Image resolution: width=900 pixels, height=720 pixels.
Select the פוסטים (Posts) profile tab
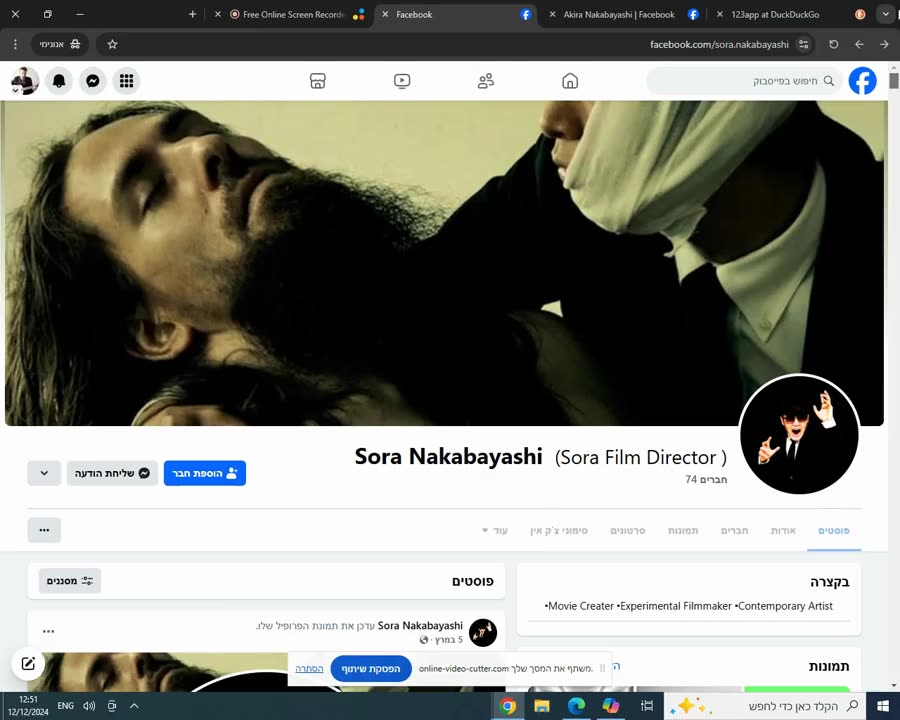coord(833,531)
